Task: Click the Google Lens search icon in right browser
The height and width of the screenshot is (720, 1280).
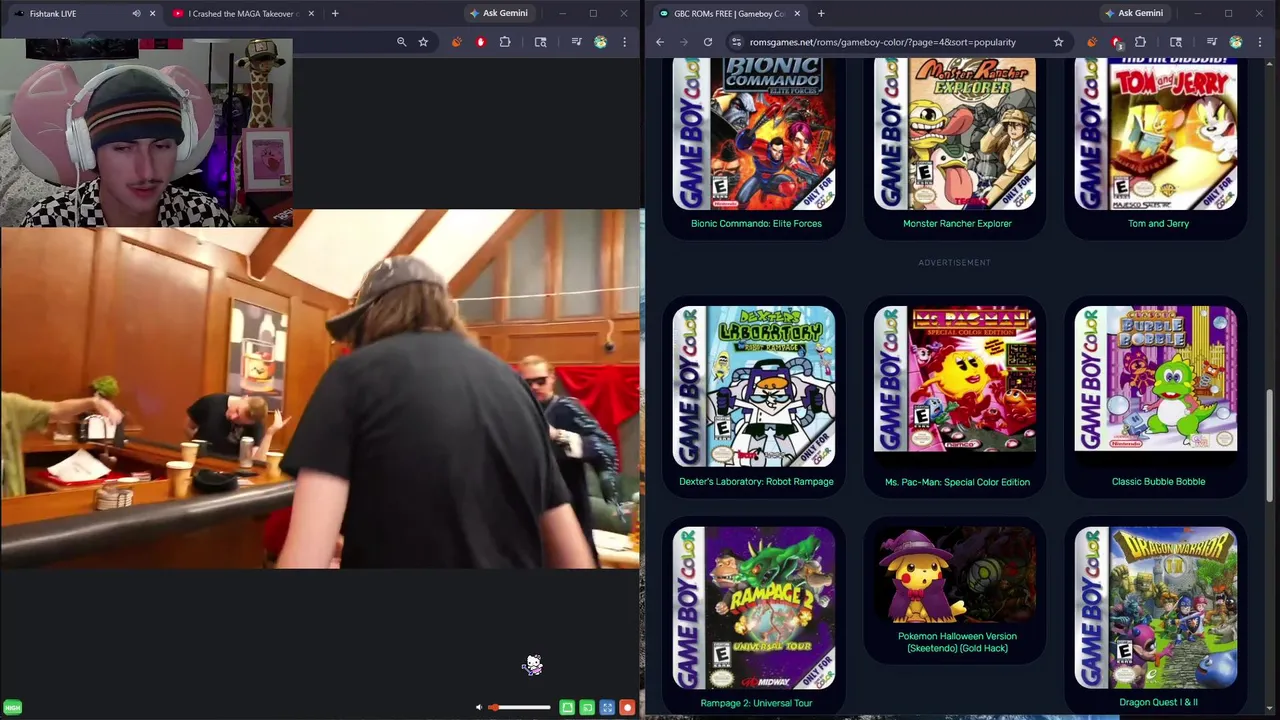Action: (x=1176, y=42)
